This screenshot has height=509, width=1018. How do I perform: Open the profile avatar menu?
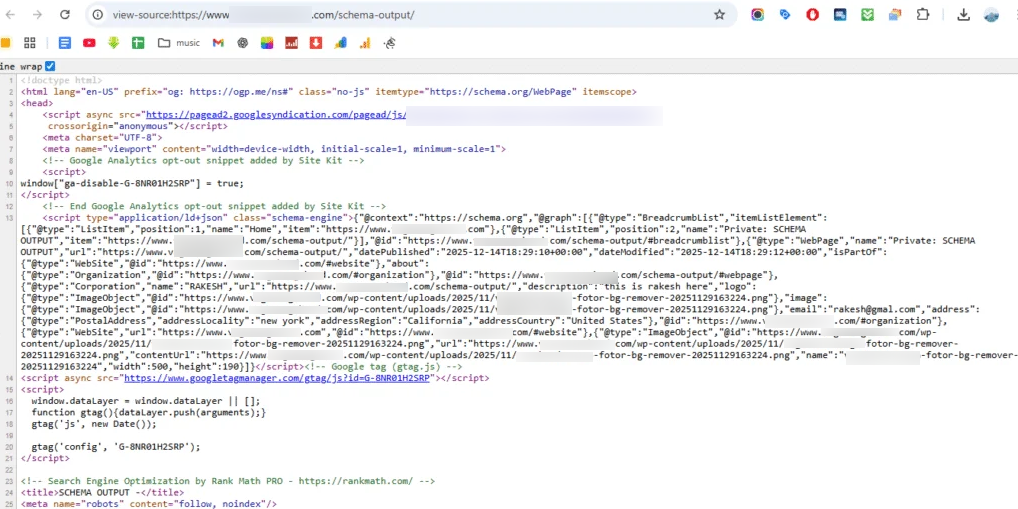pos(991,14)
